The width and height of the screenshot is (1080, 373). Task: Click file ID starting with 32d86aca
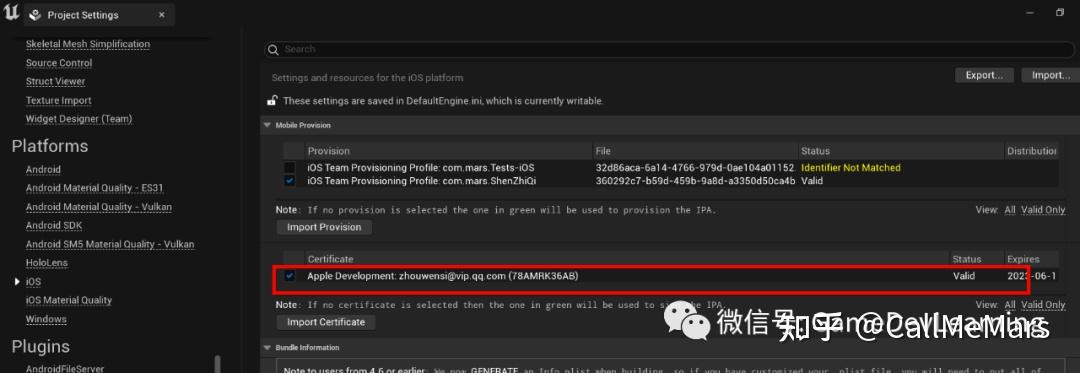tap(695, 168)
